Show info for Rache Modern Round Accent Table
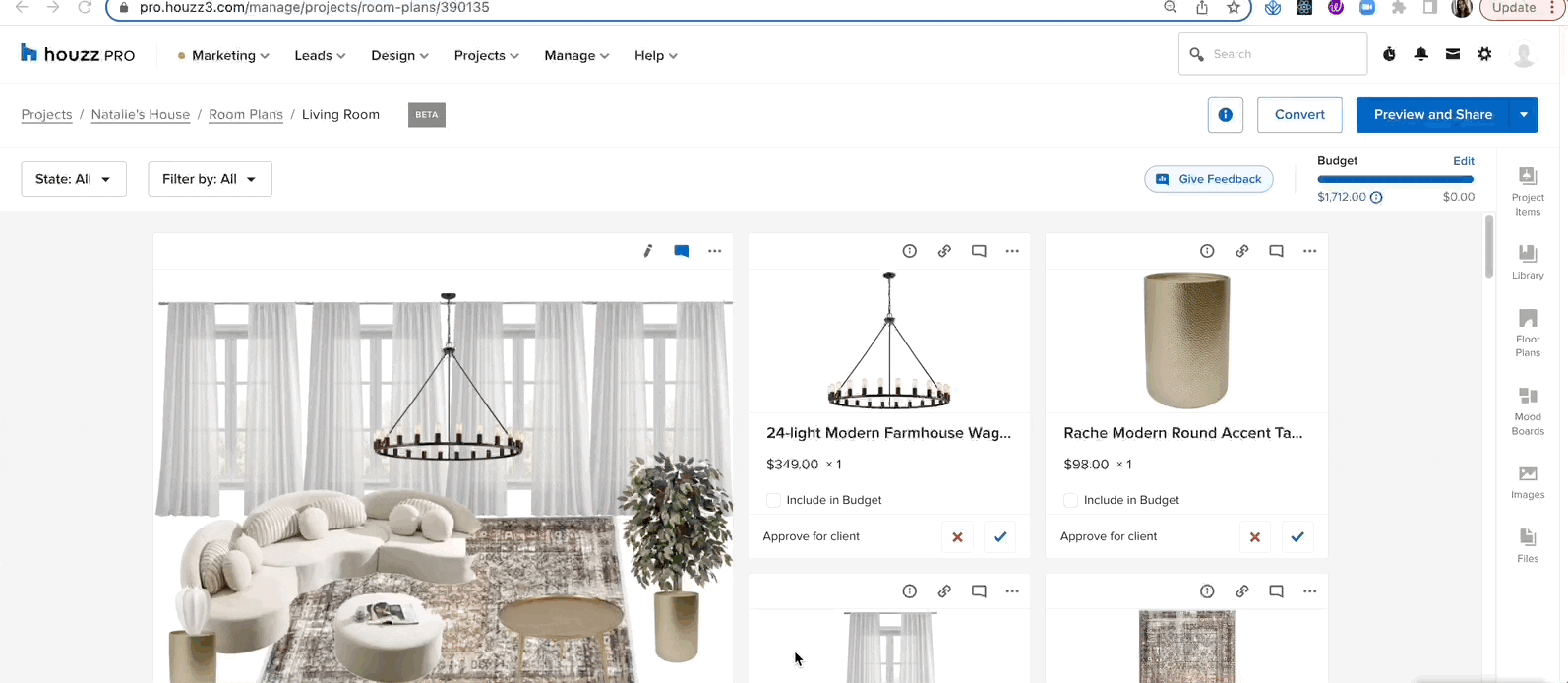This screenshot has width=1568, height=683. pyautogui.click(x=1207, y=251)
